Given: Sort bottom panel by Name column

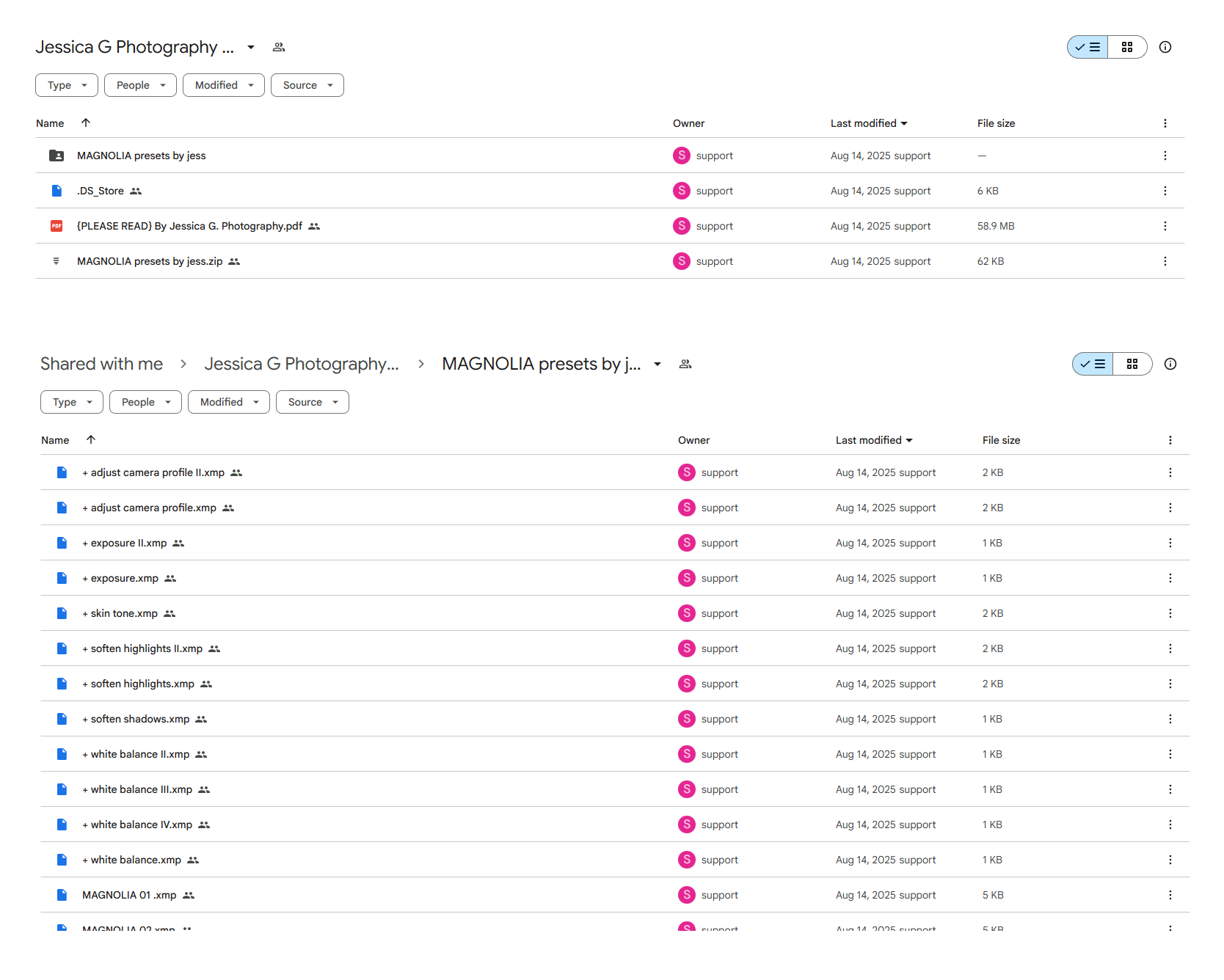Looking at the screenshot, I should 55,440.
